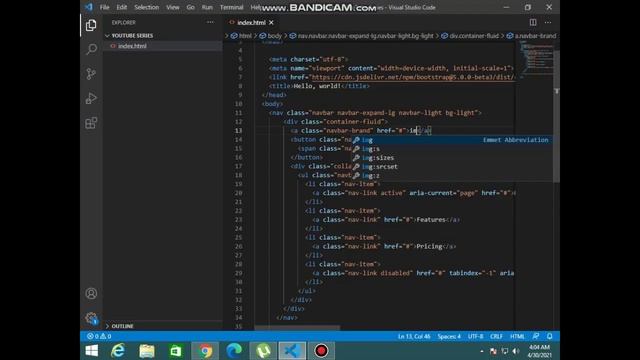Open the Run menu

coord(207,7)
